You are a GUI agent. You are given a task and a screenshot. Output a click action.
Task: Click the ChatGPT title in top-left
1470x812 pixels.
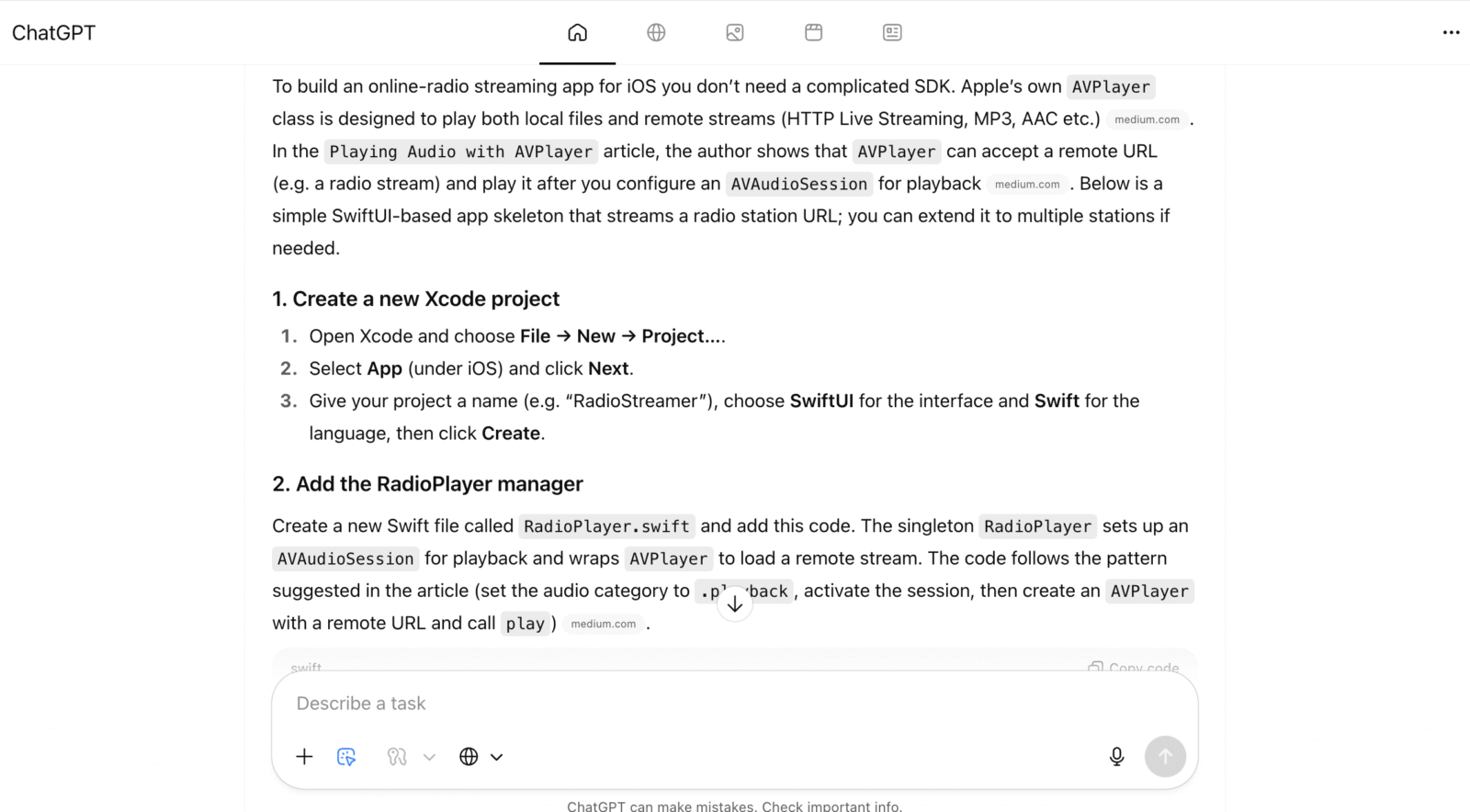click(x=53, y=32)
